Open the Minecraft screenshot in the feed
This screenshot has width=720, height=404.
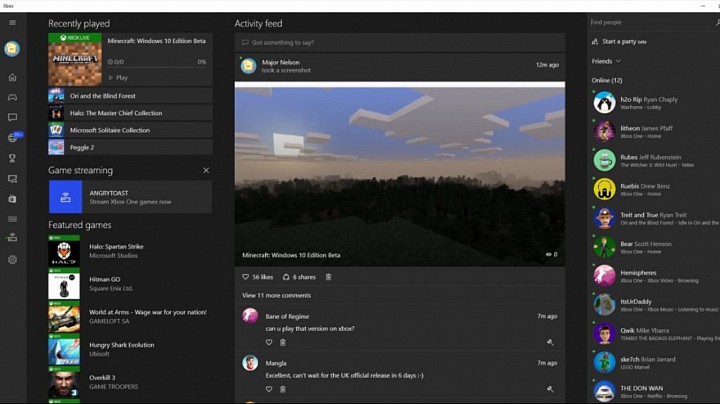400,174
